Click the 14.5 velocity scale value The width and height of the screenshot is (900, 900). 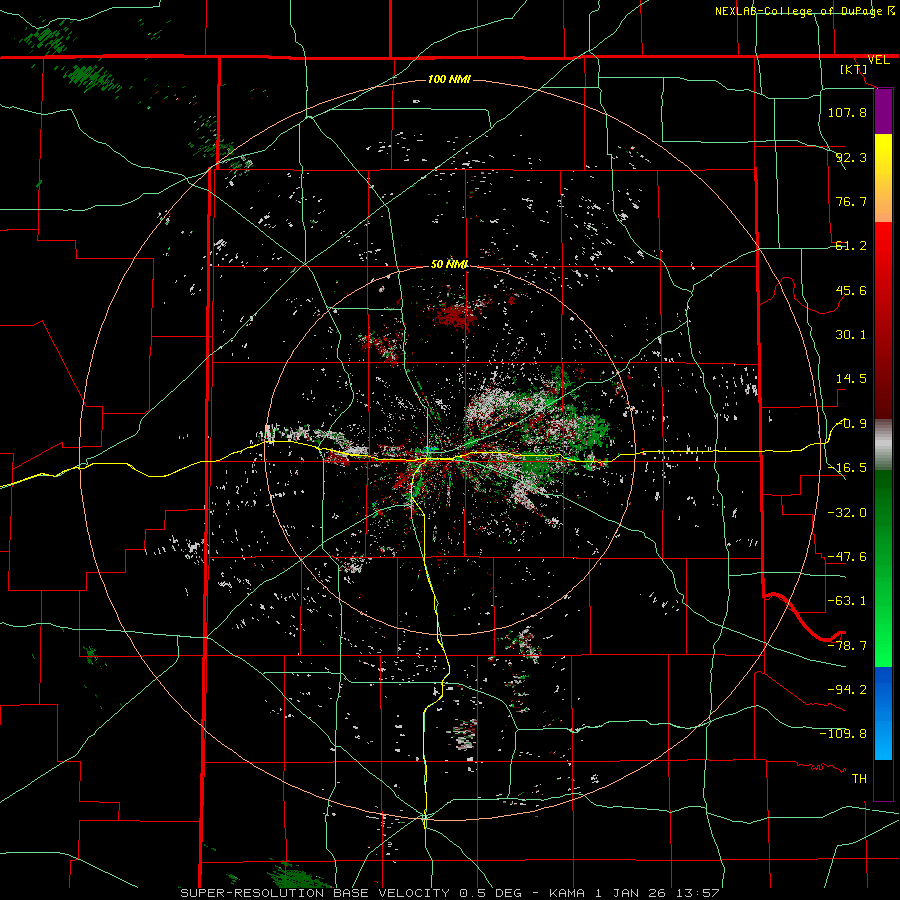tap(851, 379)
